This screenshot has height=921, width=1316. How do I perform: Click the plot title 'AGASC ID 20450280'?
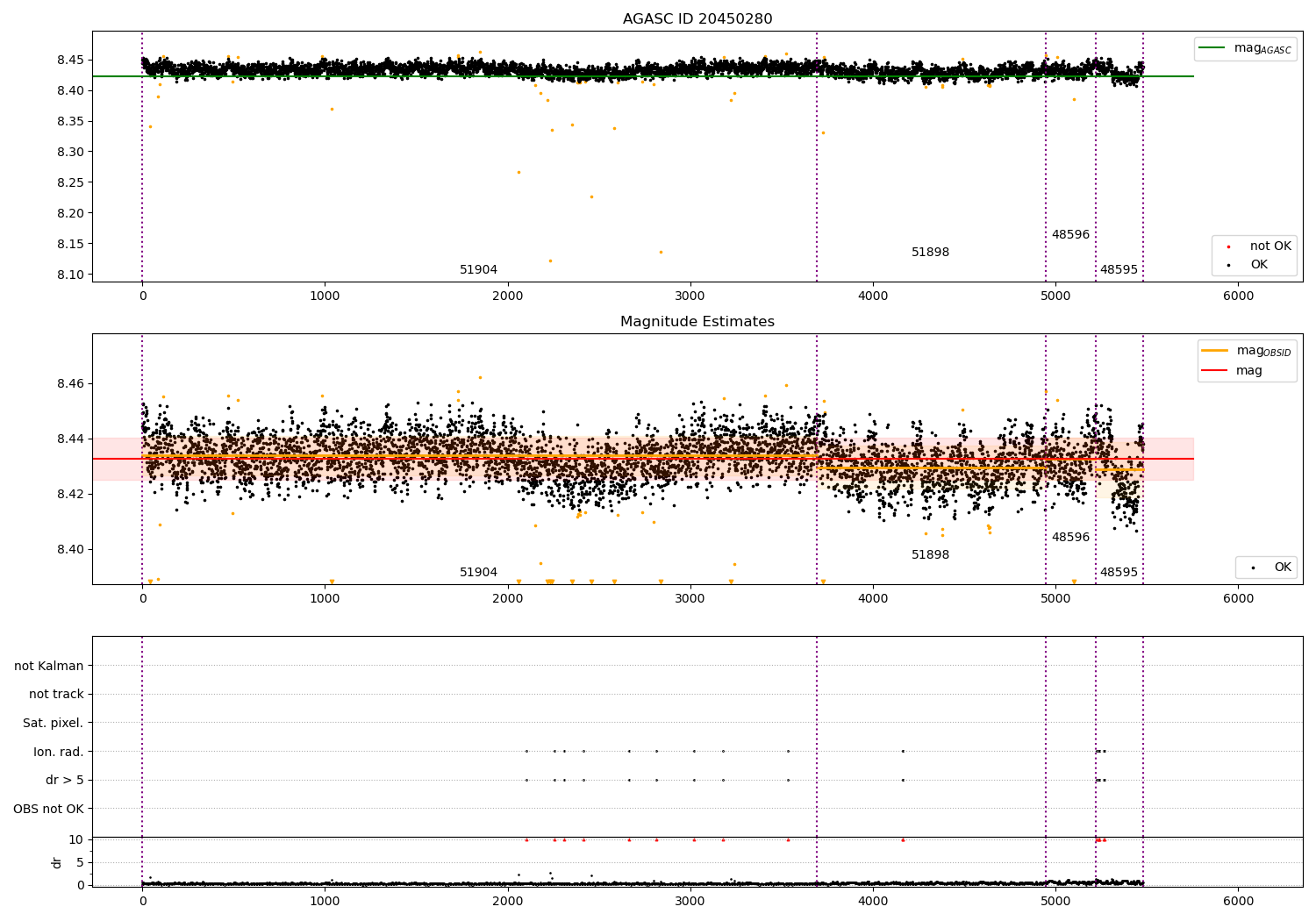[x=697, y=19]
